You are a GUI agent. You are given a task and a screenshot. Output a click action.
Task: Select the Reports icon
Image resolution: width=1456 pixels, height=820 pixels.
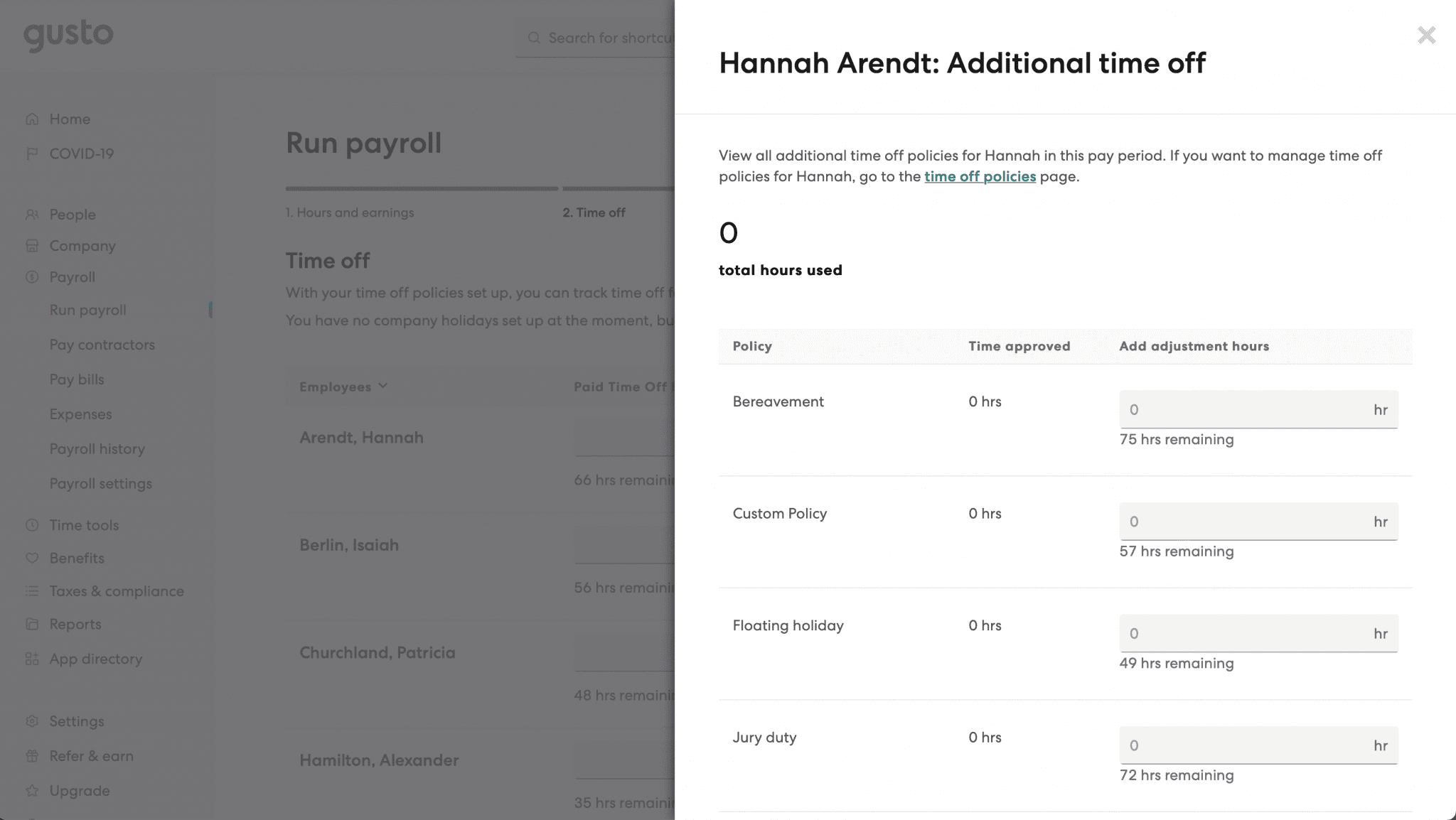coord(32,624)
